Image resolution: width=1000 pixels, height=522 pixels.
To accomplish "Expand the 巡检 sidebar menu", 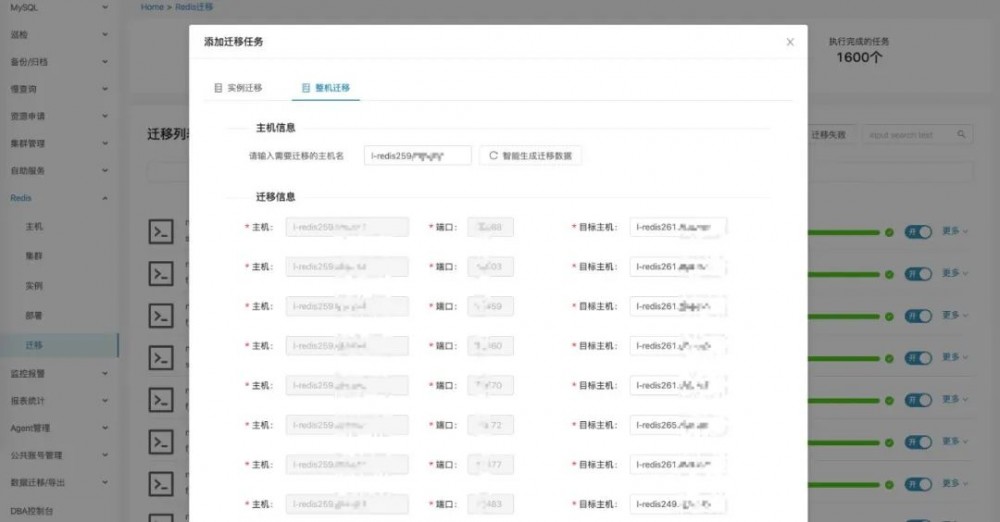I will pos(59,34).
